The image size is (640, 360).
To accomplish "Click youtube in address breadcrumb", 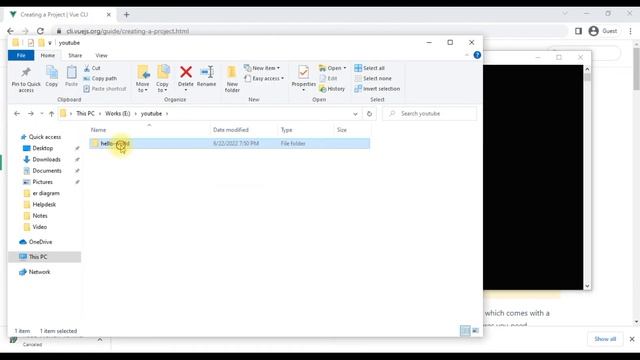I will 151,113.
